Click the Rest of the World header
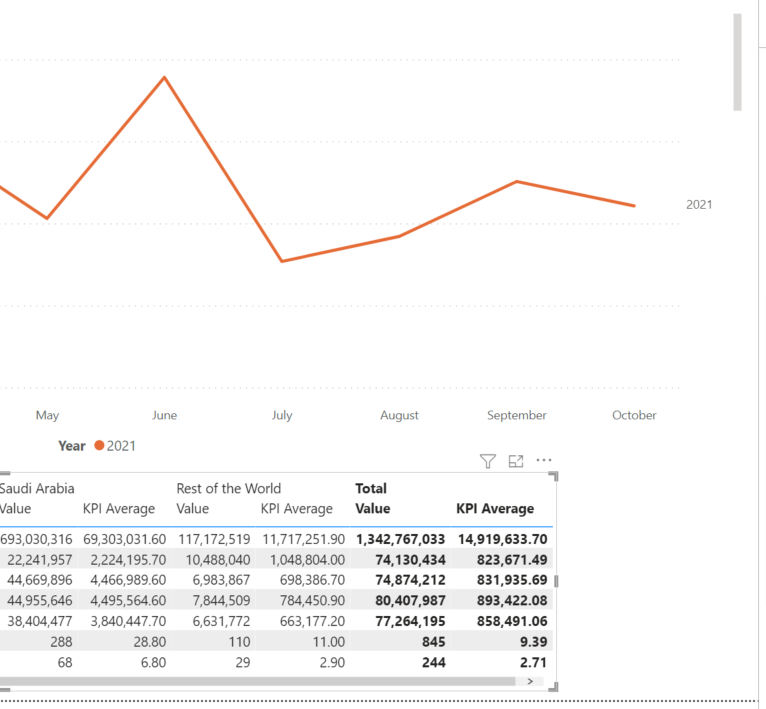766x709 pixels. (x=229, y=489)
